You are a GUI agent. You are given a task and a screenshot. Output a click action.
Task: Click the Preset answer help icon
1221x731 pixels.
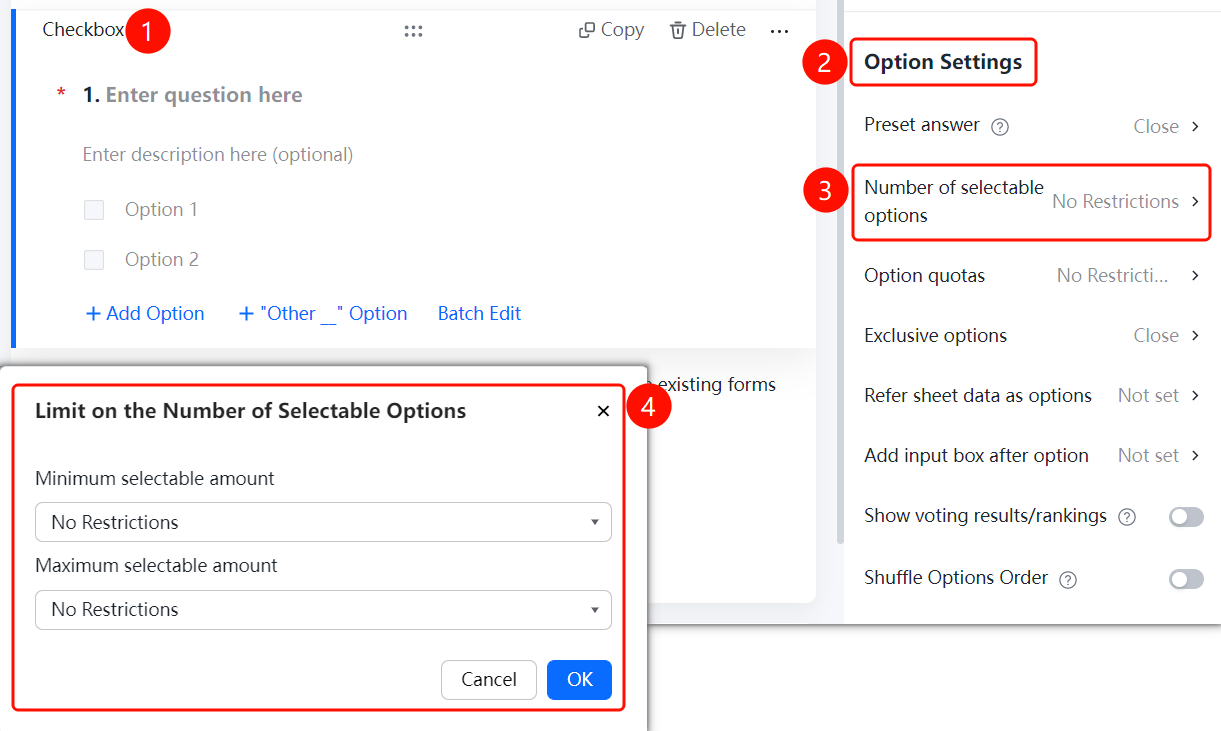pyautogui.click(x=999, y=127)
